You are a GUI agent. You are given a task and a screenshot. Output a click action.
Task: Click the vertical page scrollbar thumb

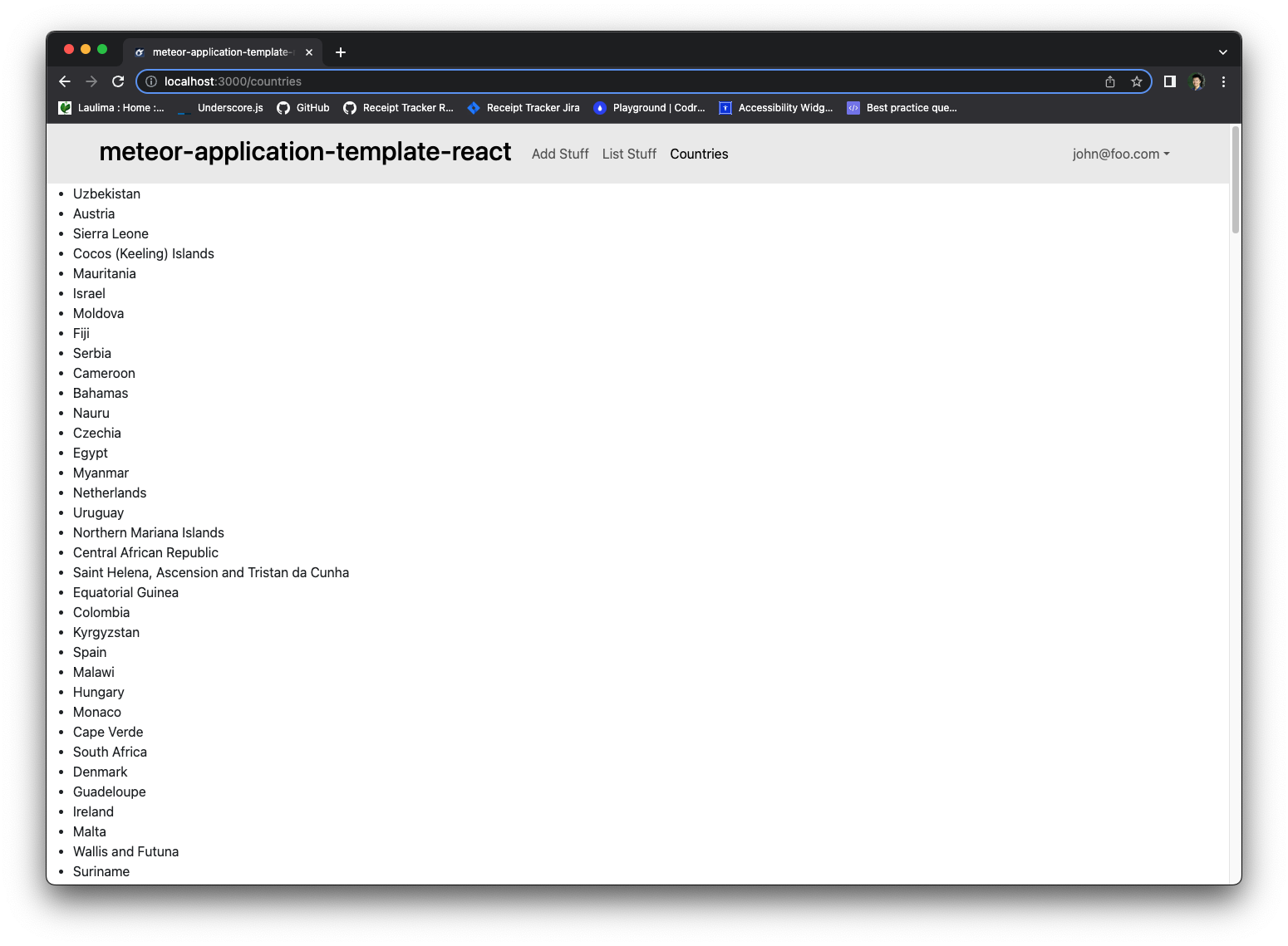coord(1235,180)
